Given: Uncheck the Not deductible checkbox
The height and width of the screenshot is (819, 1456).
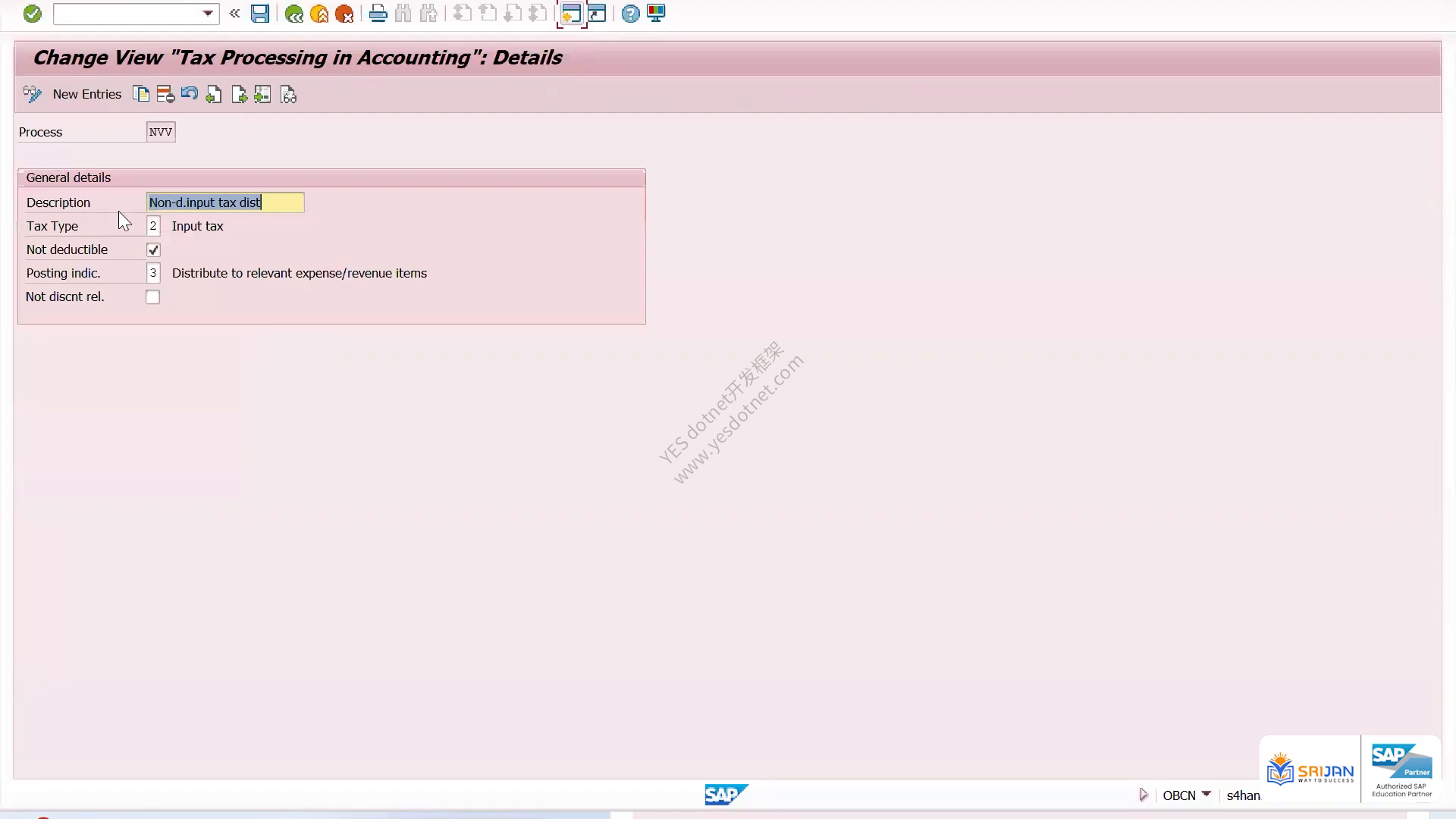Looking at the screenshot, I should (x=153, y=249).
